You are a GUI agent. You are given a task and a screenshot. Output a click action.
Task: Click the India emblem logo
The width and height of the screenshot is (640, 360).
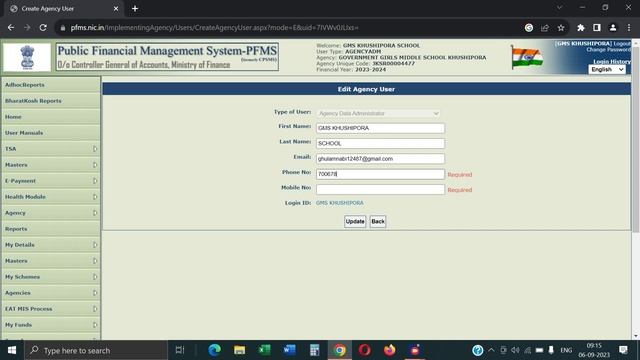(x=27, y=58)
